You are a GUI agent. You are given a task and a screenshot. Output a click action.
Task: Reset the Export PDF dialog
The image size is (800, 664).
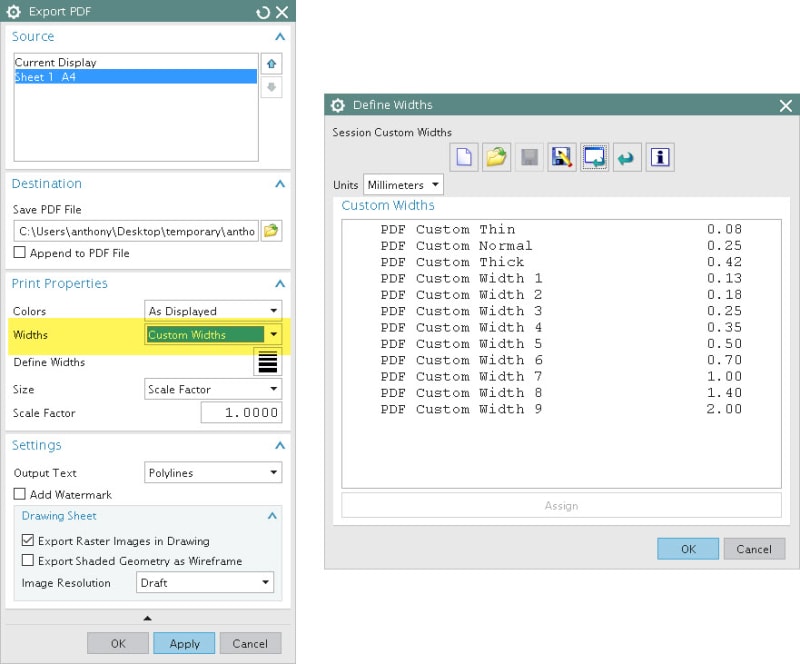(263, 12)
